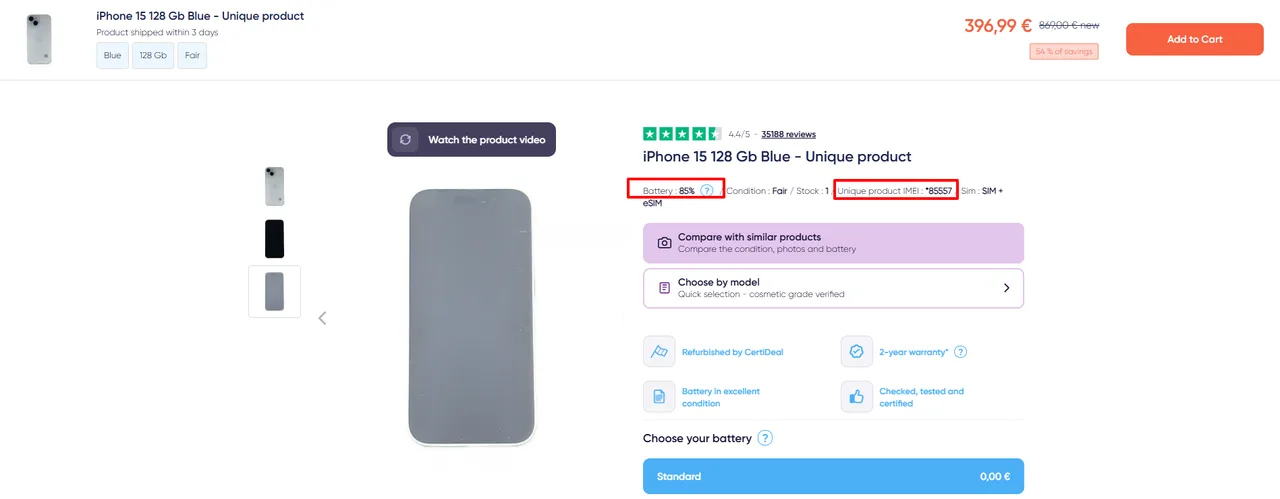Open Choose your battery help icon
The height and width of the screenshot is (499, 1280).
point(765,438)
